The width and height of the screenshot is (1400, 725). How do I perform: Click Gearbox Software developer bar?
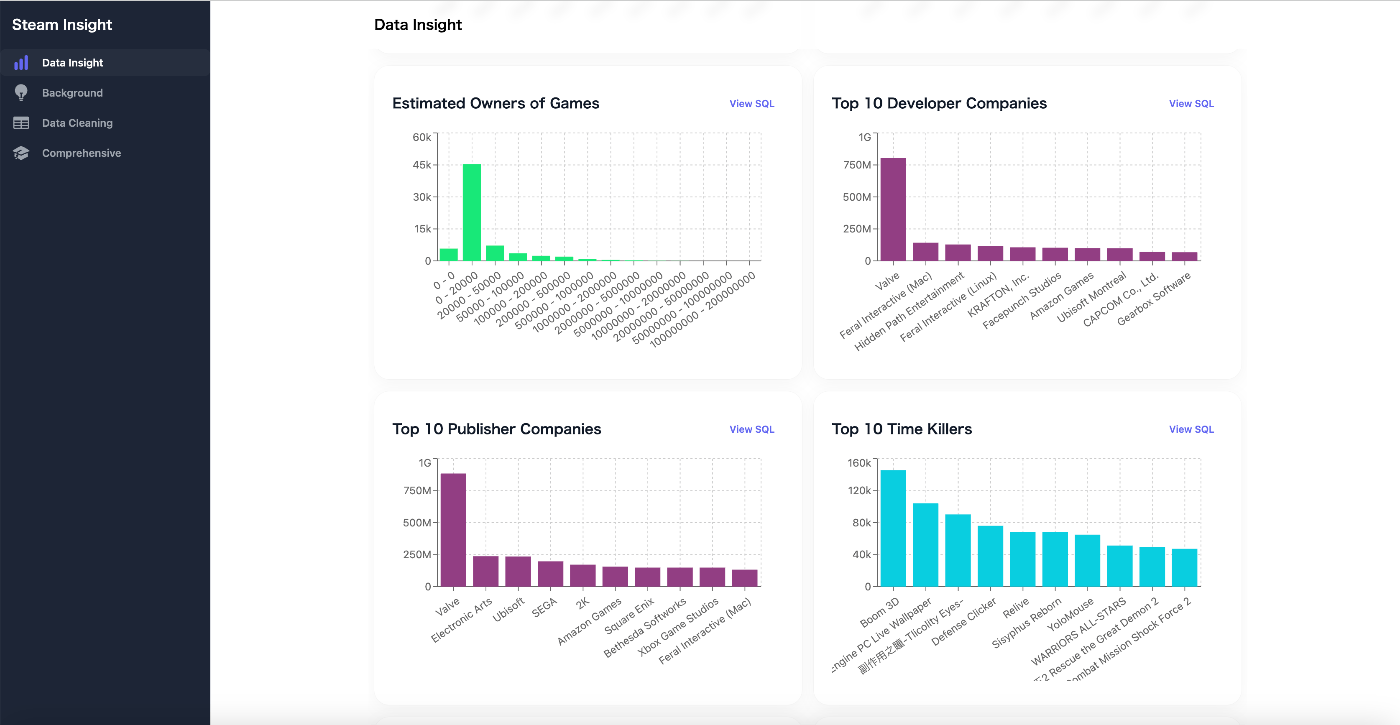point(1185,256)
